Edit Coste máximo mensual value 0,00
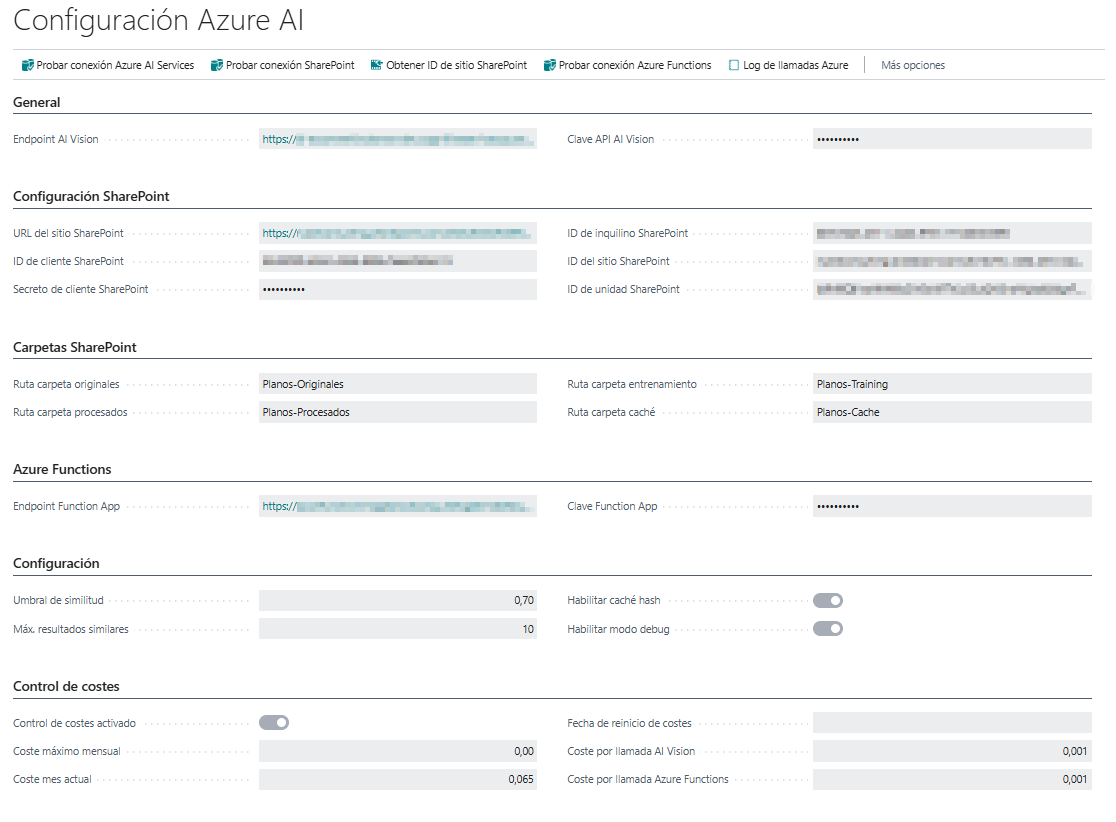Viewport: 1116px width, 822px height. [x=398, y=752]
